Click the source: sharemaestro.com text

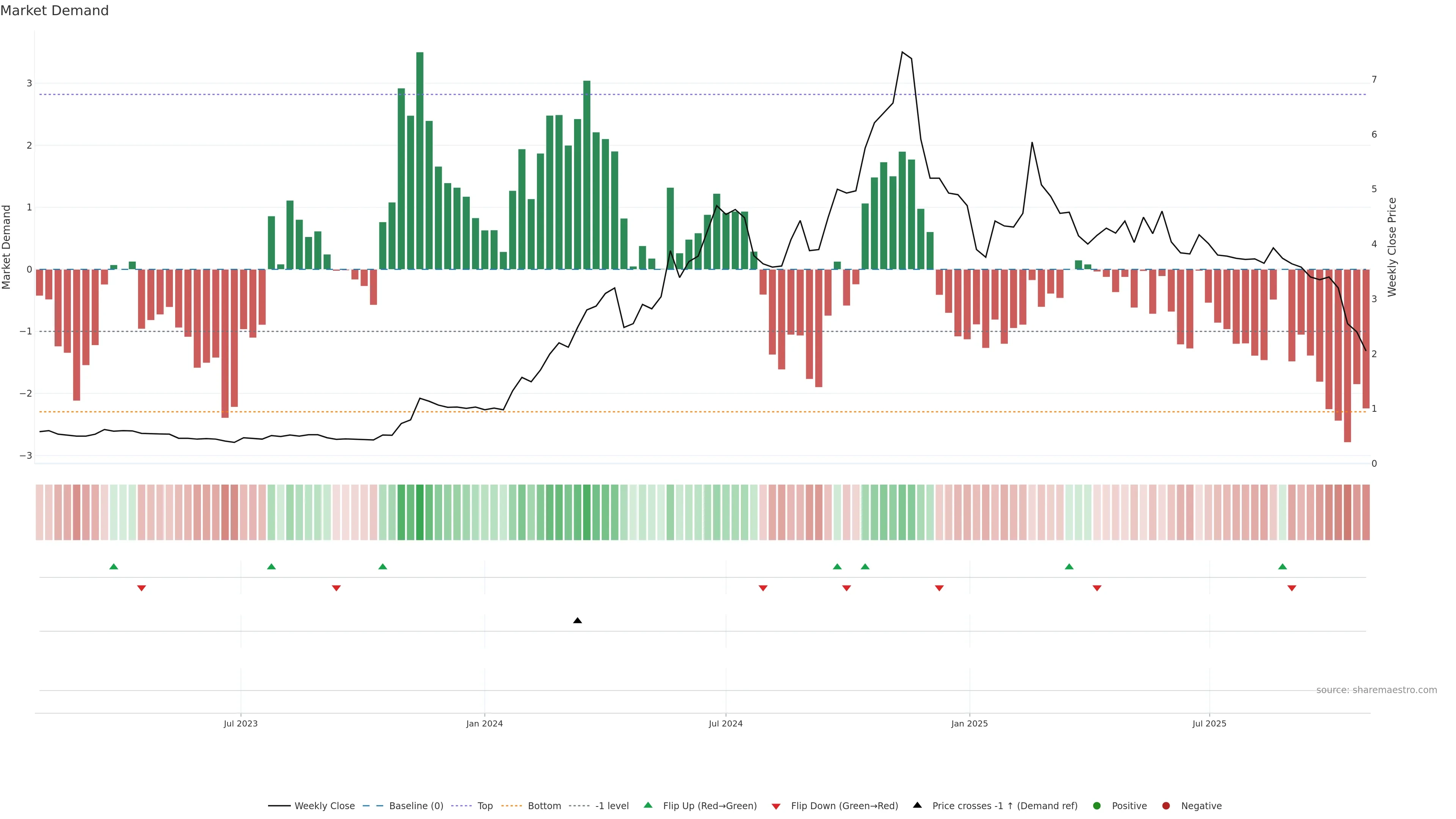pos(1376,690)
